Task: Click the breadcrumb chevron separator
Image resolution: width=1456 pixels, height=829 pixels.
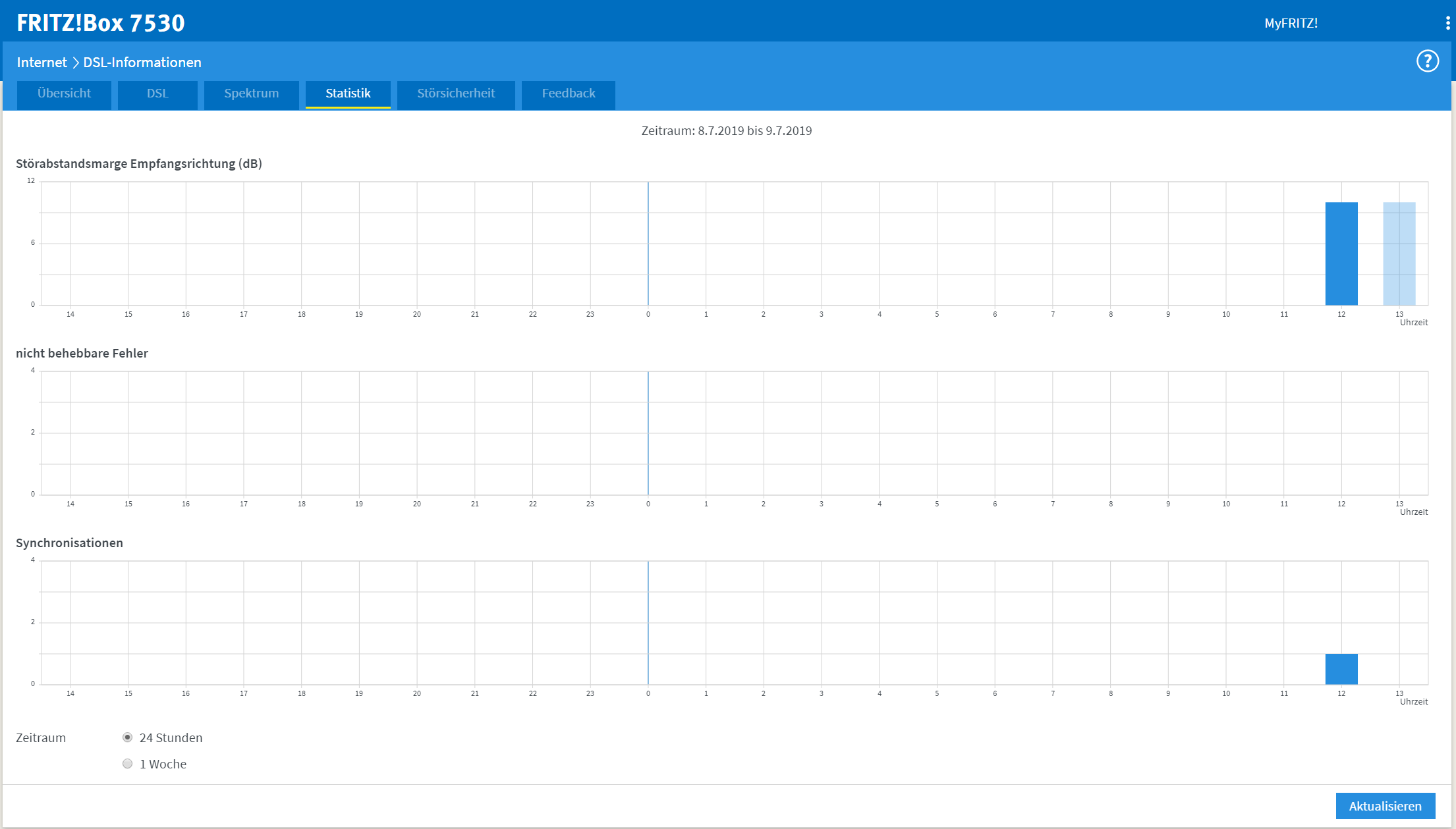Action: pos(75,63)
